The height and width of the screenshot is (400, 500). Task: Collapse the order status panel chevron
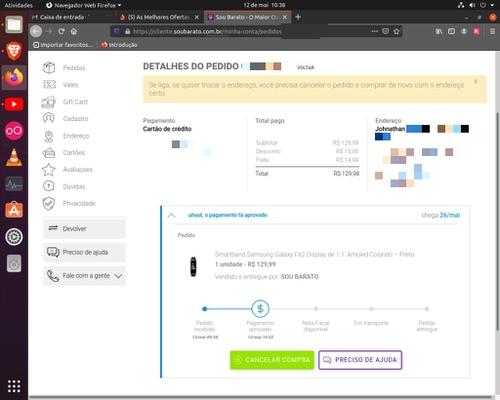pos(171,215)
